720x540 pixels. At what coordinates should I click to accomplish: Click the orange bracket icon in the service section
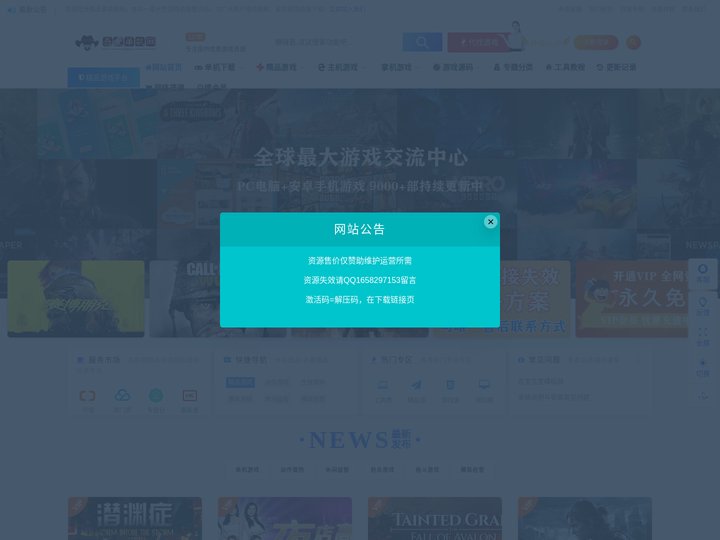87,396
